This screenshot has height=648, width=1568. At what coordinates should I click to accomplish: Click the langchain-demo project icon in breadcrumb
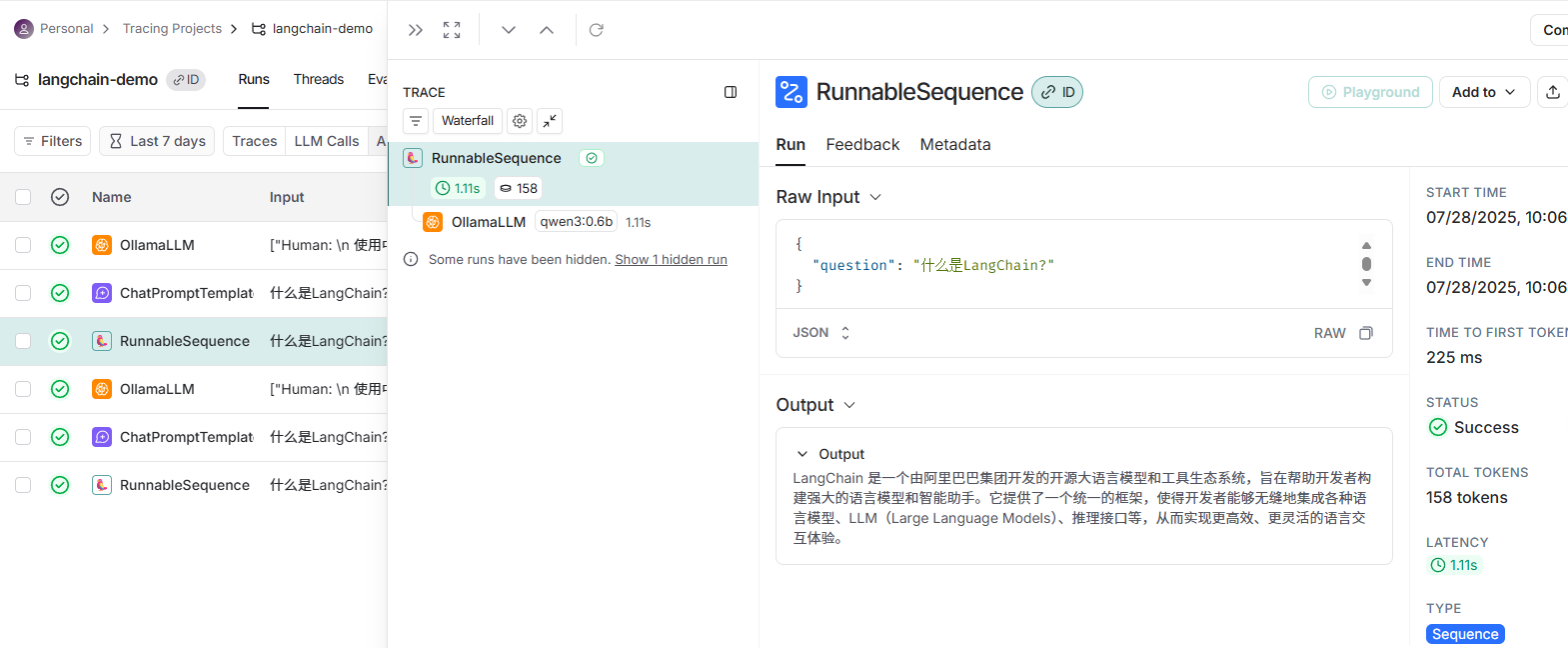(x=259, y=29)
